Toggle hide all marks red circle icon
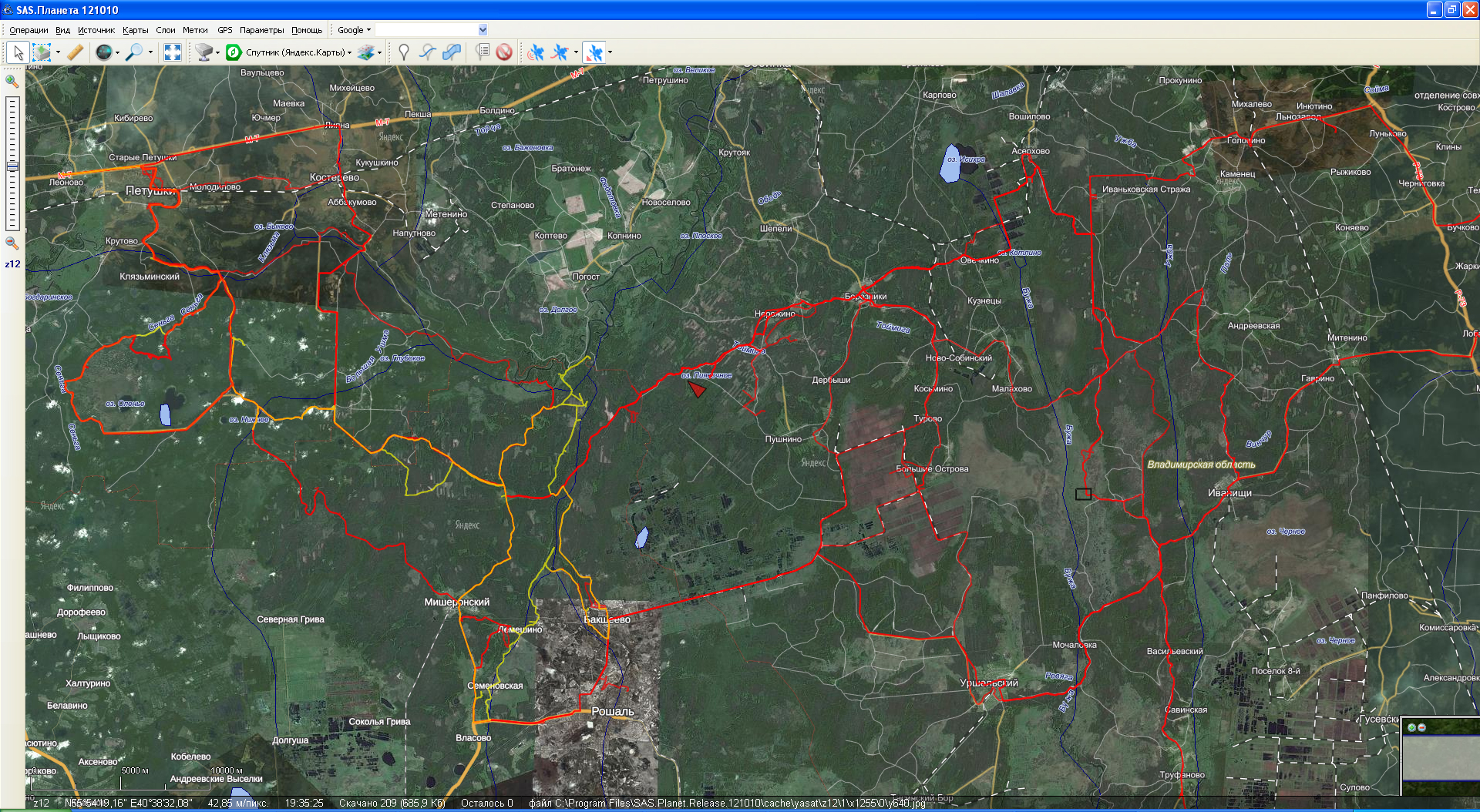1480x812 pixels. point(504,52)
